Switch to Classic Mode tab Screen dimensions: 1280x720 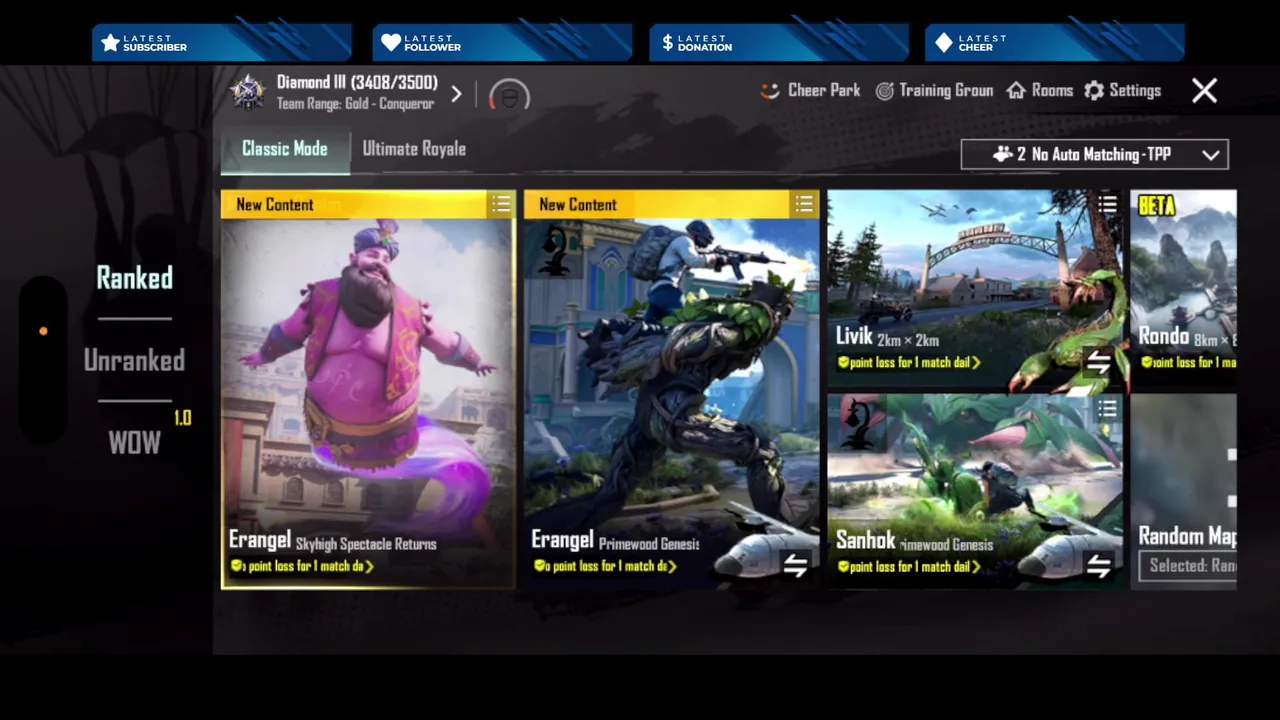(x=285, y=149)
